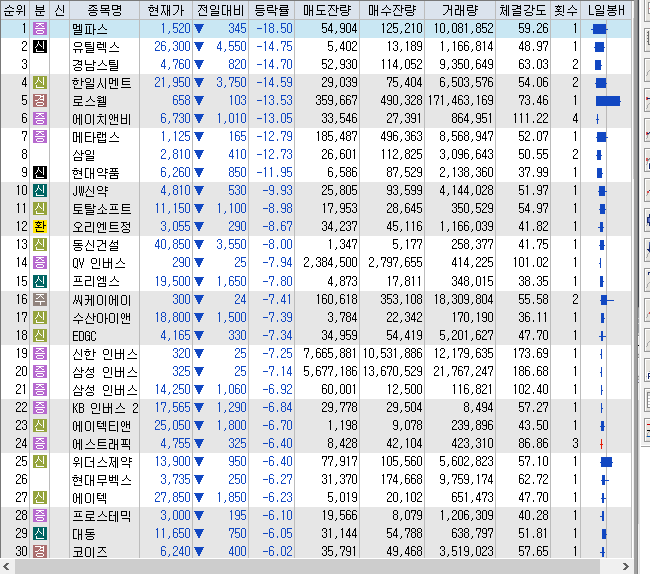Click the black 신 badge beside 유틸렉스
650x574 pixels.
tap(40, 46)
